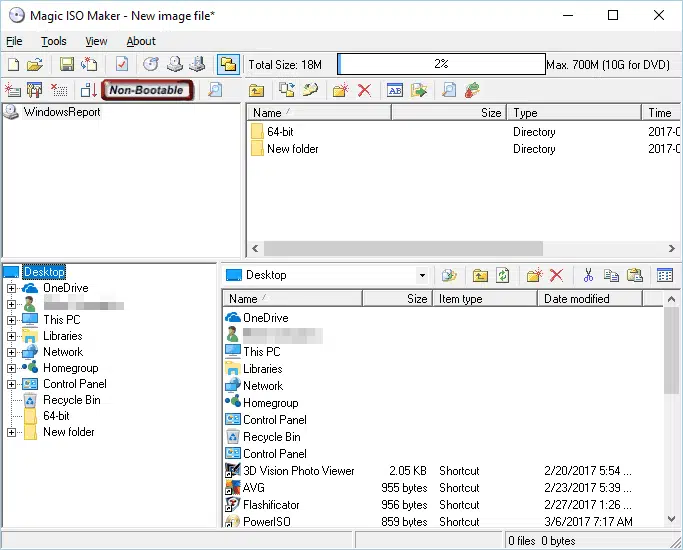Image resolution: width=683 pixels, height=550 pixels.
Task: Sort ISO list by the Time column
Action: [661, 113]
